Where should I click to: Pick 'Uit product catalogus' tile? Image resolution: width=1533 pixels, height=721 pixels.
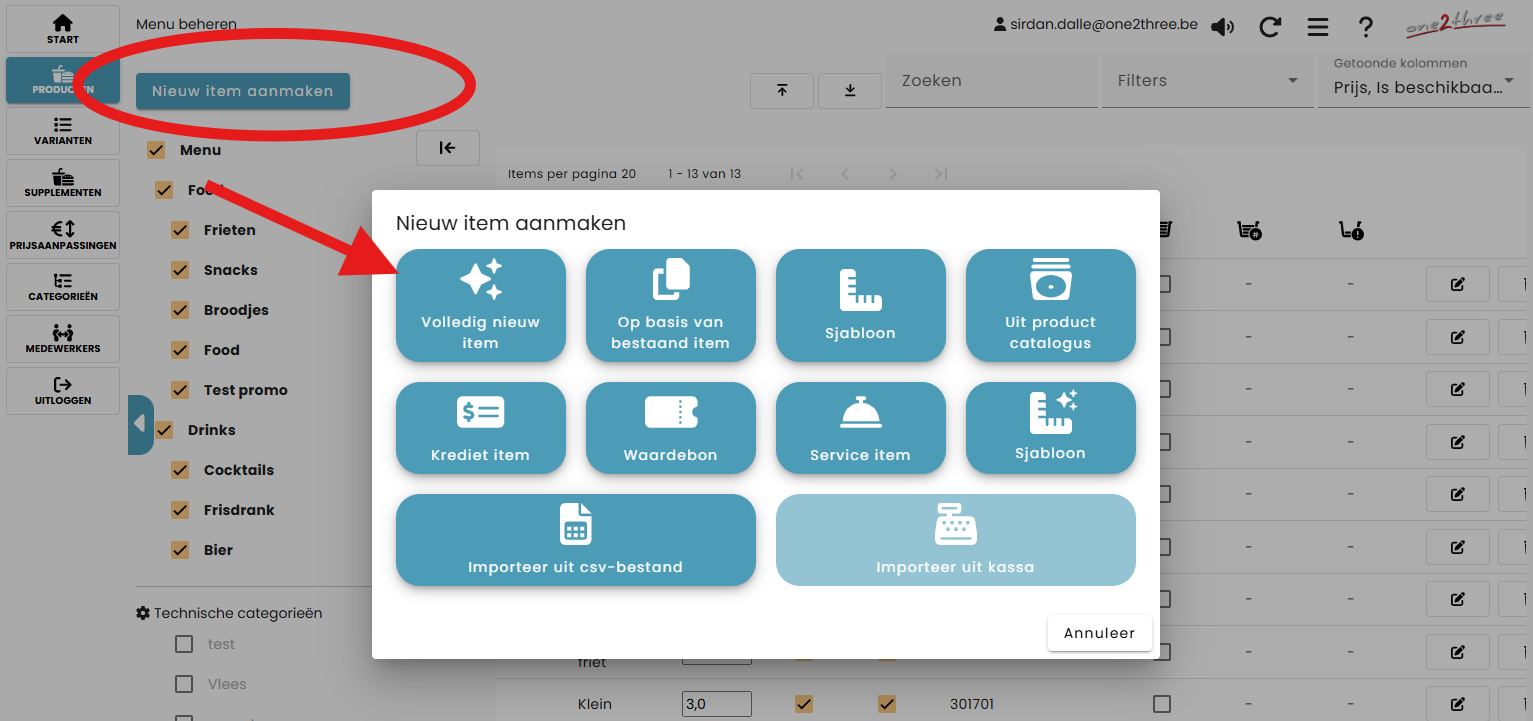(1050, 305)
